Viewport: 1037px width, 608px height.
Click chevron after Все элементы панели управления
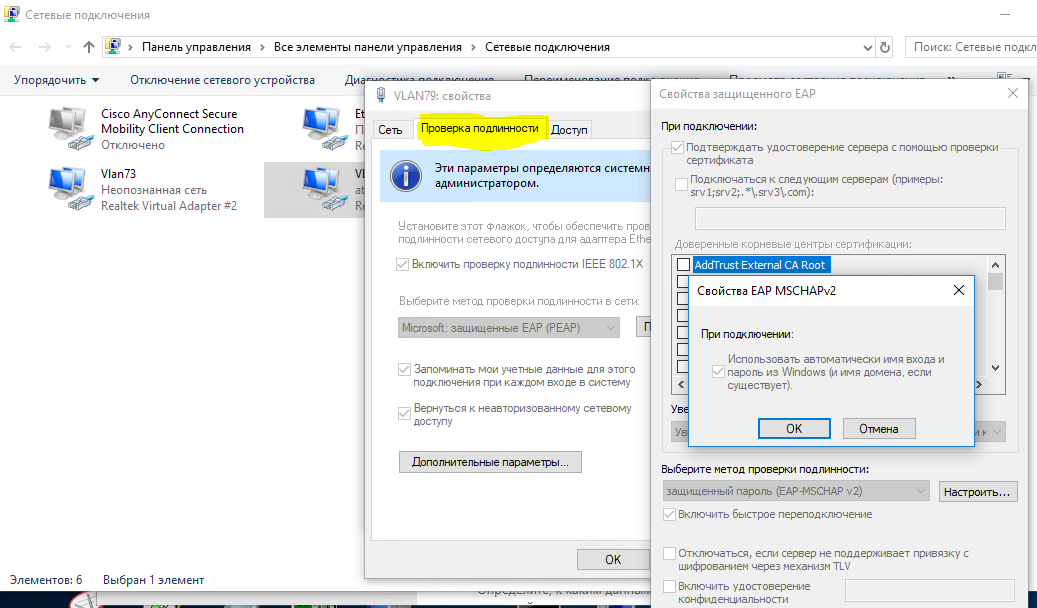click(474, 47)
